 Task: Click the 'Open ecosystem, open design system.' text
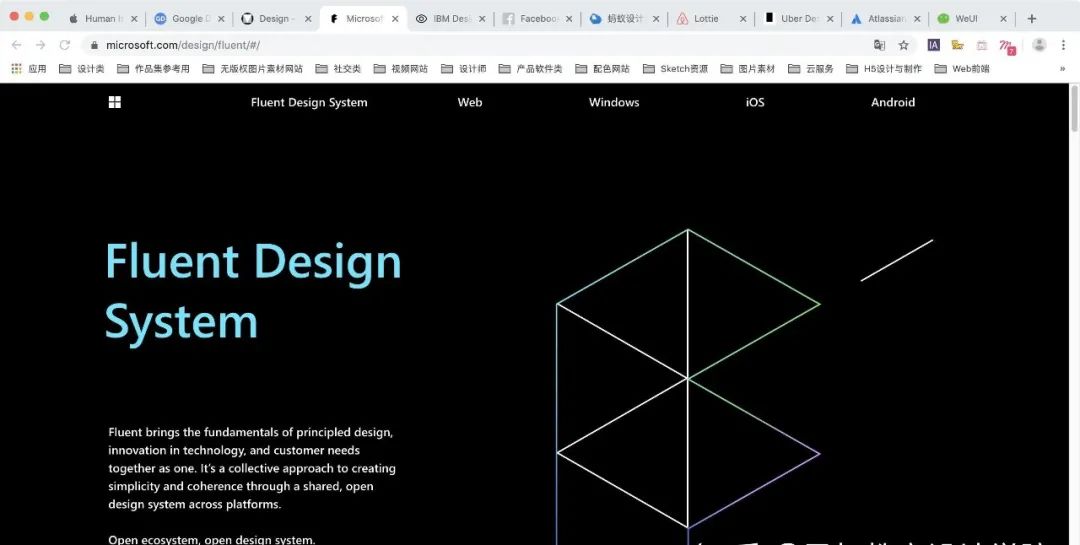(211, 539)
